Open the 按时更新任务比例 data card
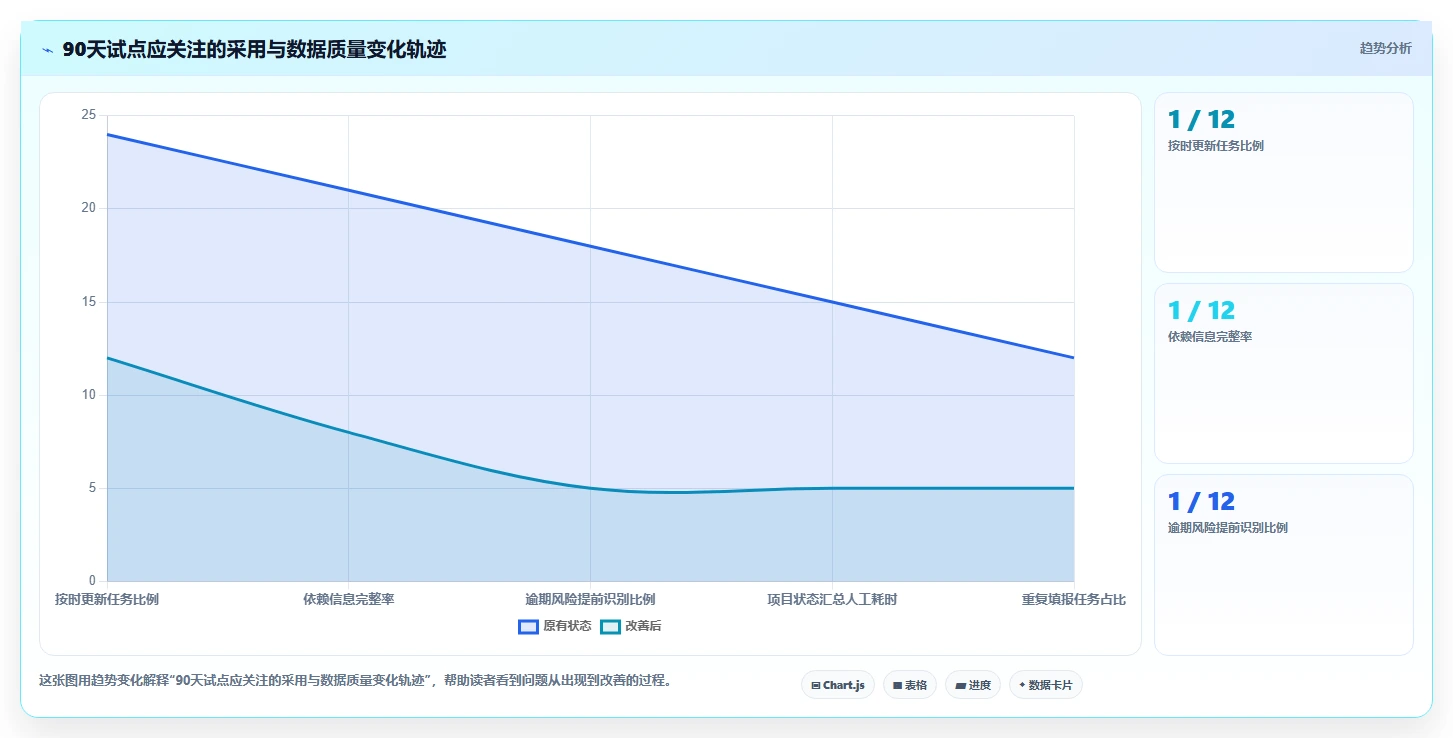This screenshot has width=1453, height=738. click(1284, 182)
